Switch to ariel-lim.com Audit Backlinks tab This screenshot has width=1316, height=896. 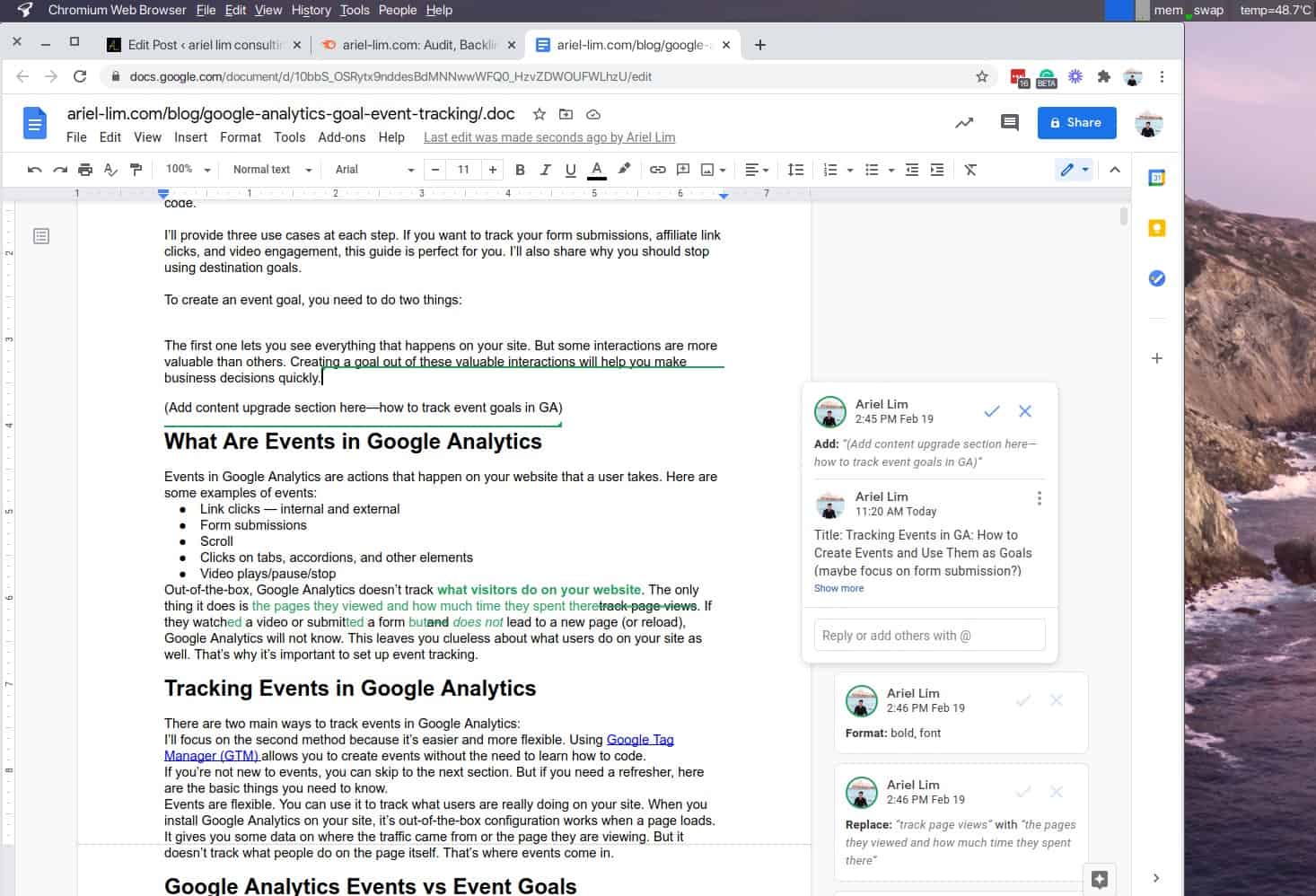click(x=420, y=45)
